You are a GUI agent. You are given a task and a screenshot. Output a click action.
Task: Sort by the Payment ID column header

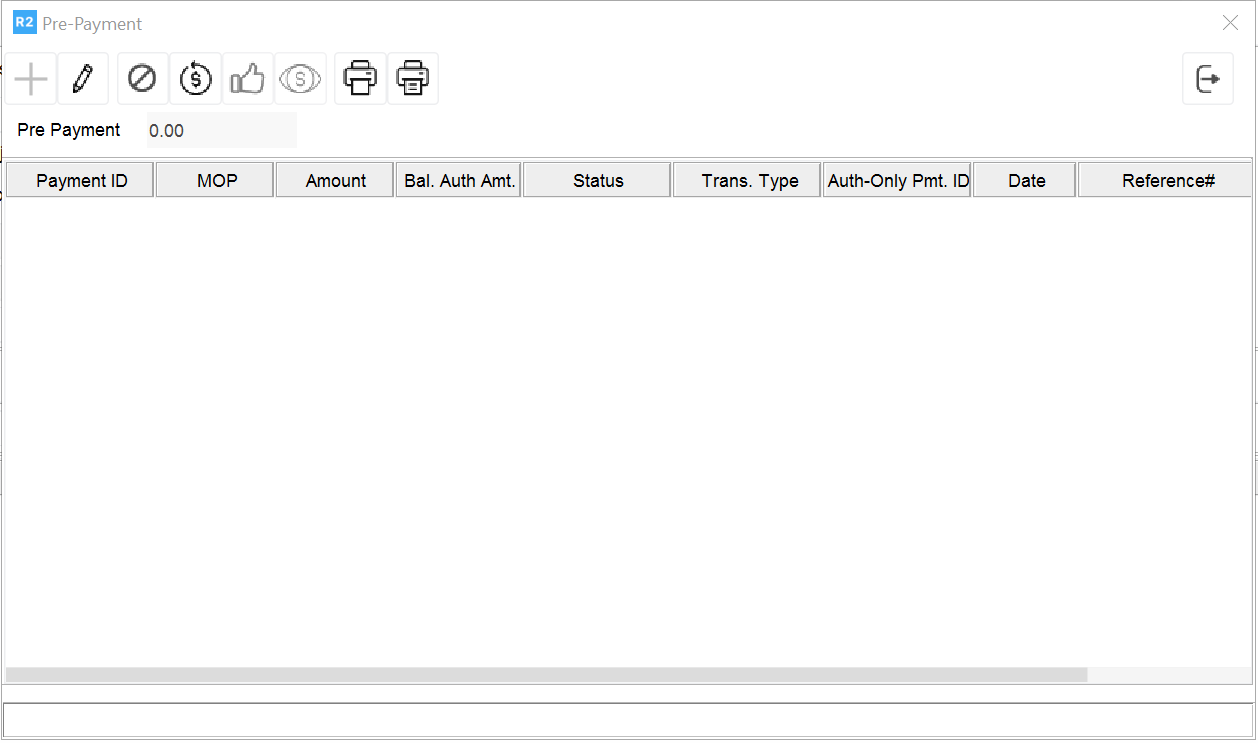pyautogui.click(x=81, y=181)
